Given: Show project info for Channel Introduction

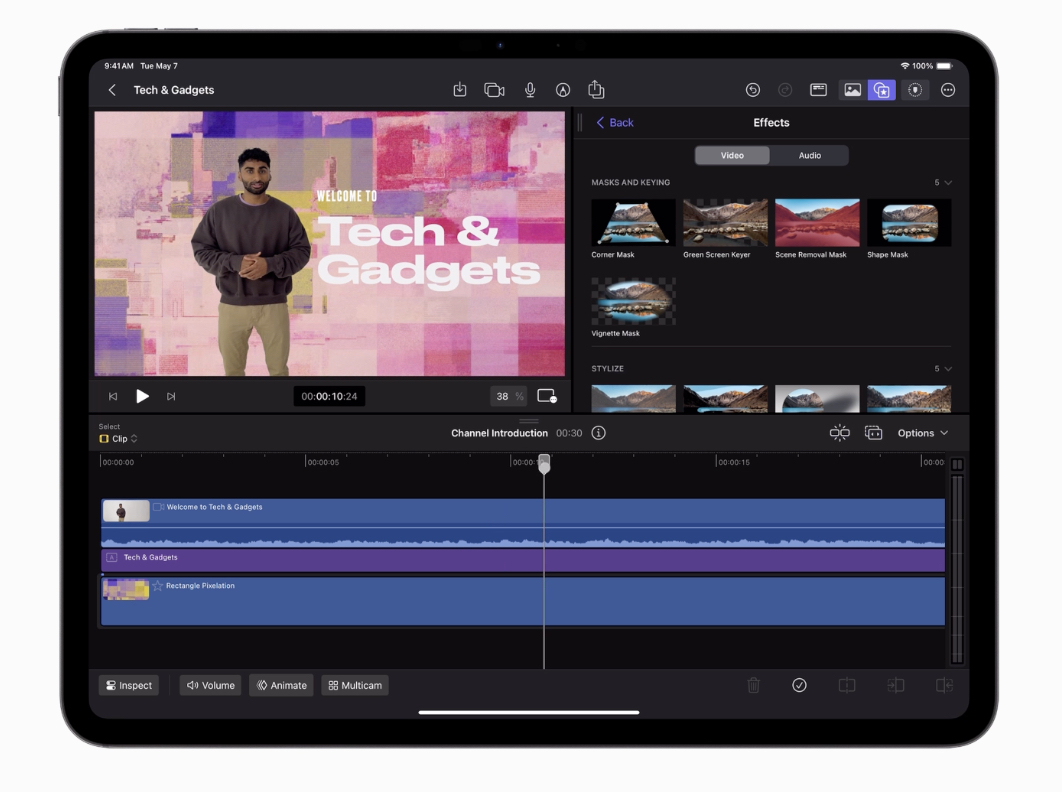Looking at the screenshot, I should (x=598, y=433).
